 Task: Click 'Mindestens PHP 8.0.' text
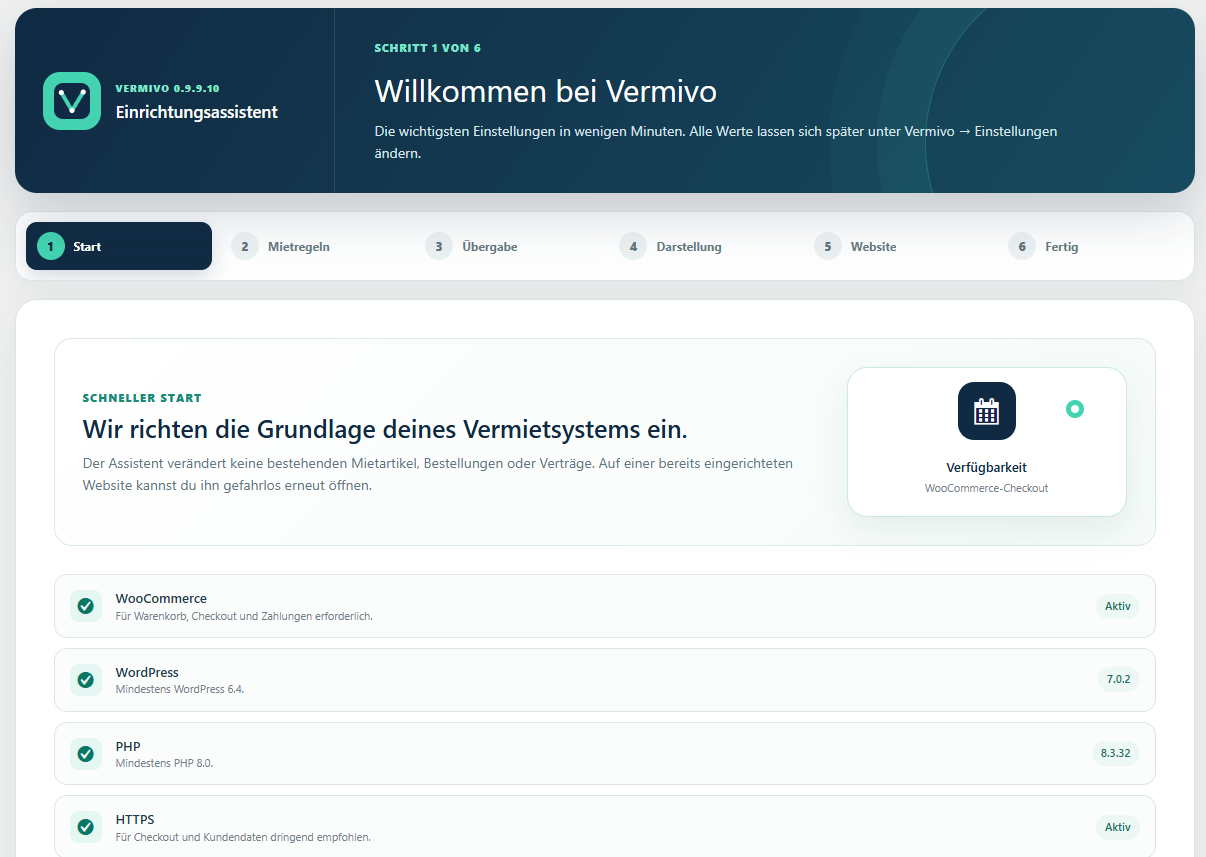click(x=165, y=764)
